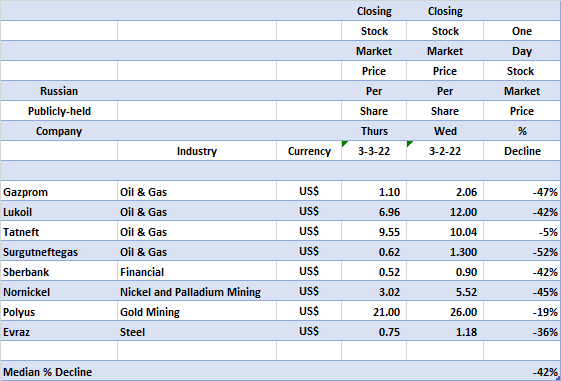Select the -45% decline cell
The image size is (561, 381).
click(x=522, y=292)
